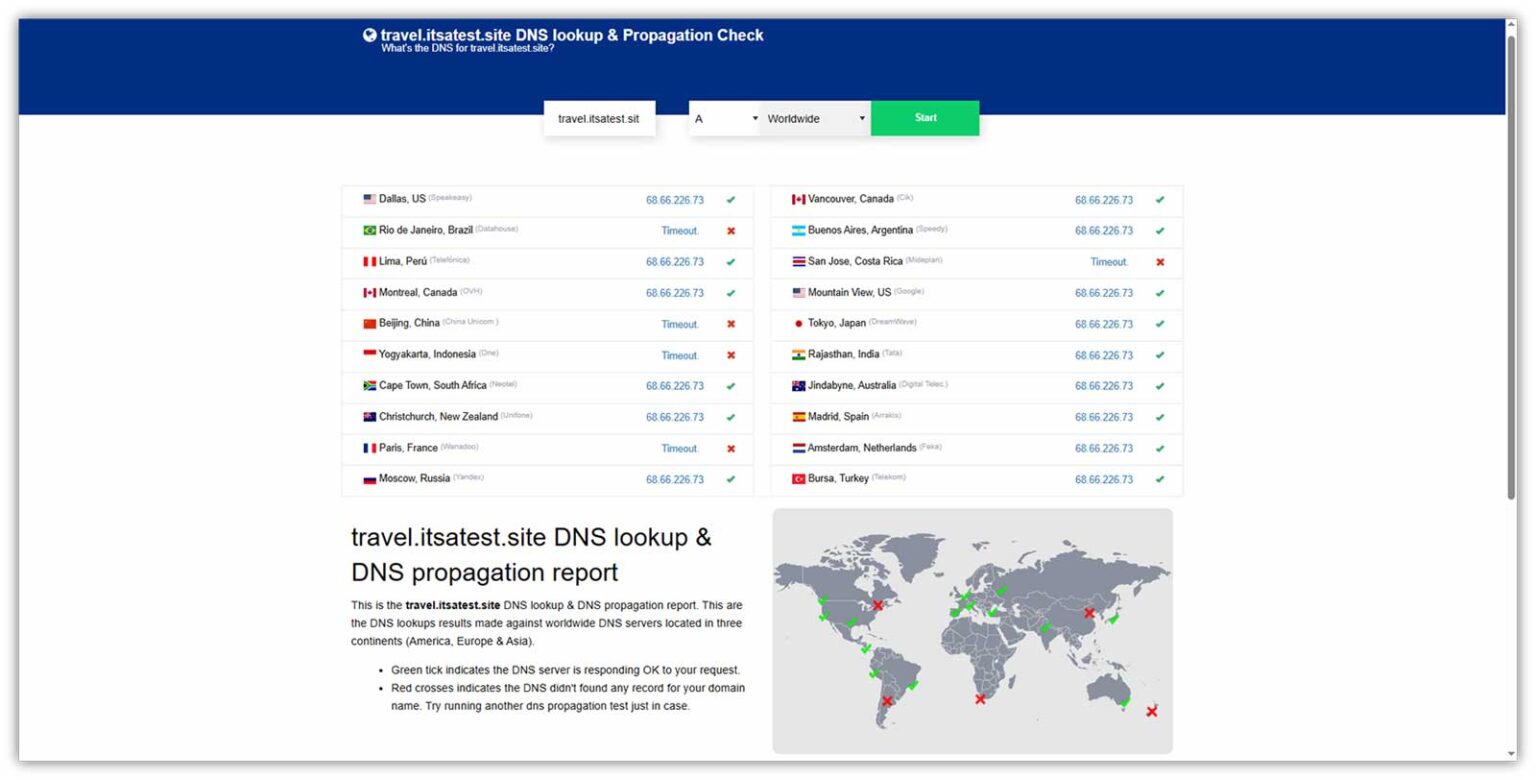Click the globe icon in page header
The height and width of the screenshot is (780, 1536).
(370, 35)
